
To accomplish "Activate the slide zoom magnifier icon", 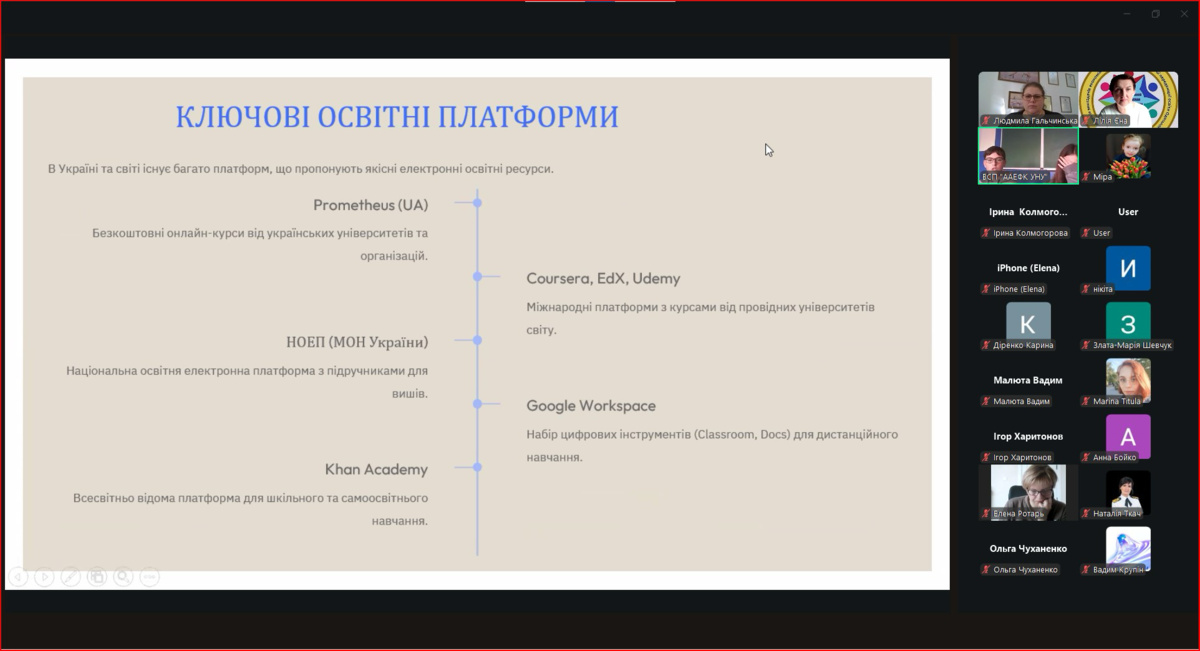I will tap(123, 577).
